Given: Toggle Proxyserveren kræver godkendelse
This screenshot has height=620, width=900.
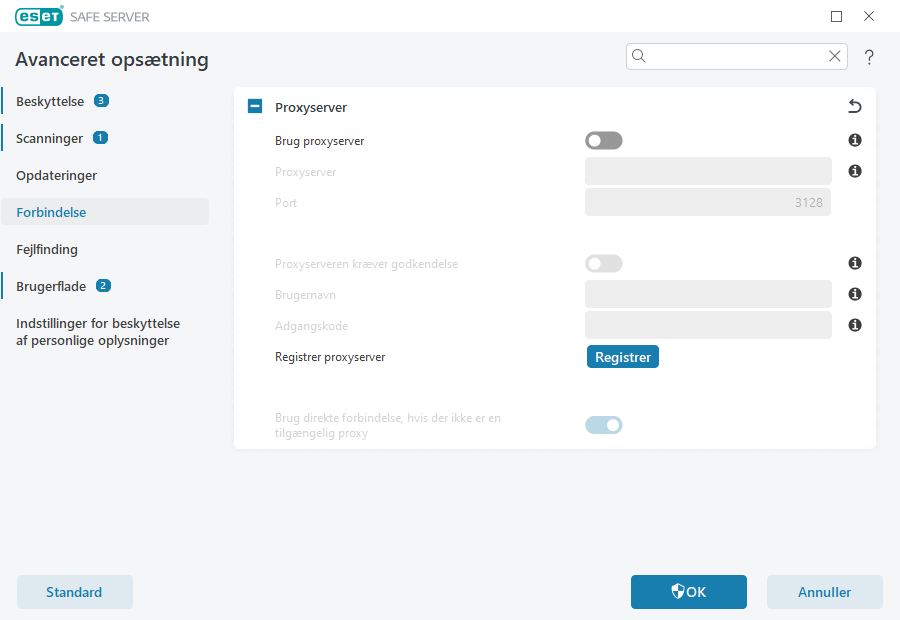Looking at the screenshot, I should coord(603,263).
